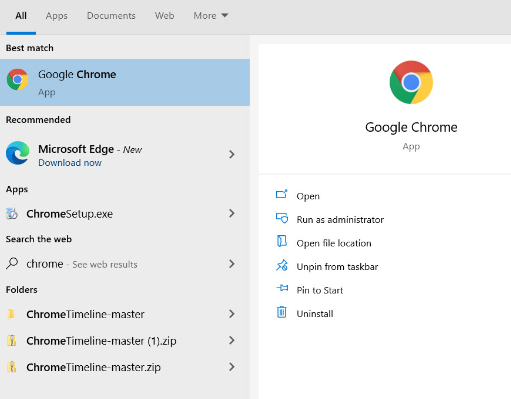Select chrome See web results entry
The width and height of the screenshot is (511, 399).
coord(125,264)
